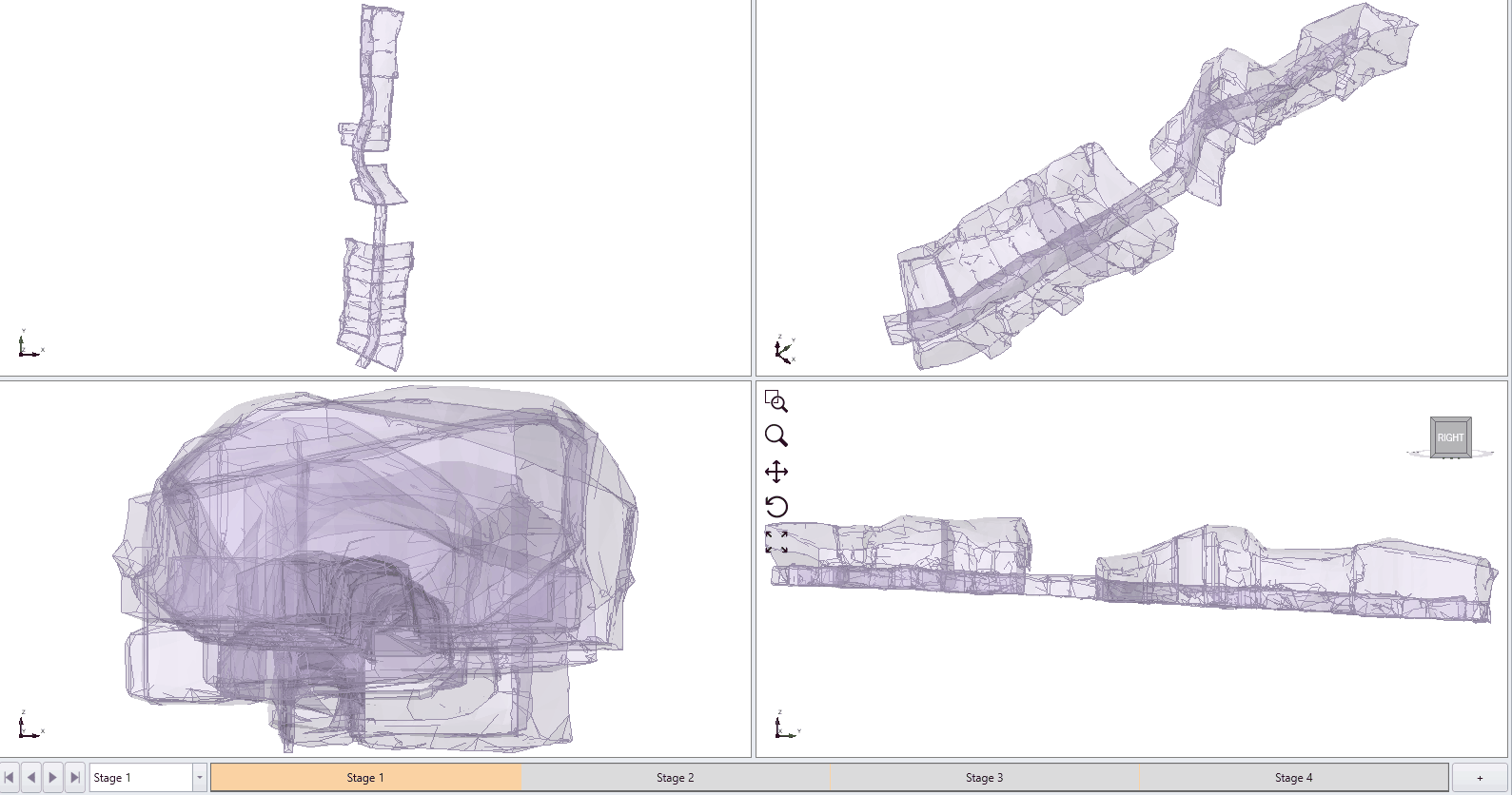Viewport: 1512px width, 795px height.
Task: Click the RIGHT face of view cube
Action: tap(1450, 437)
